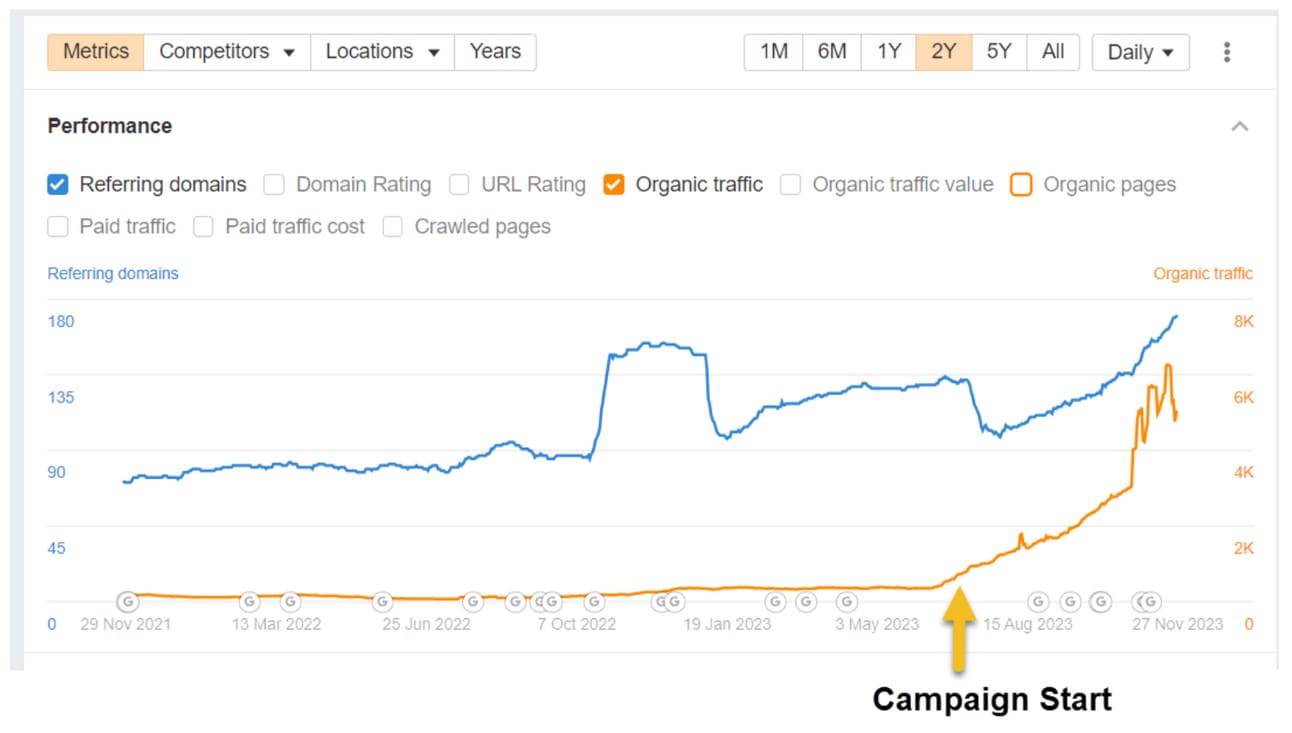Tick the Organic pages checkbox
Image resolution: width=1292 pixels, height=733 pixels.
point(1021,184)
